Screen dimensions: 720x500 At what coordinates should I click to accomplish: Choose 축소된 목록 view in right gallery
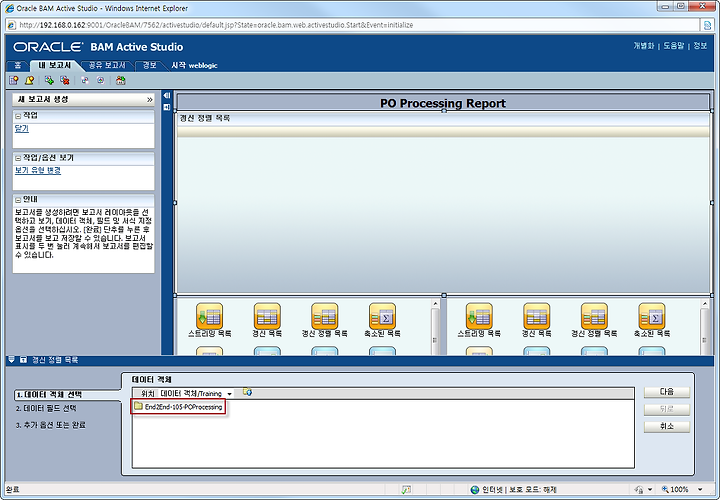point(652,320)
